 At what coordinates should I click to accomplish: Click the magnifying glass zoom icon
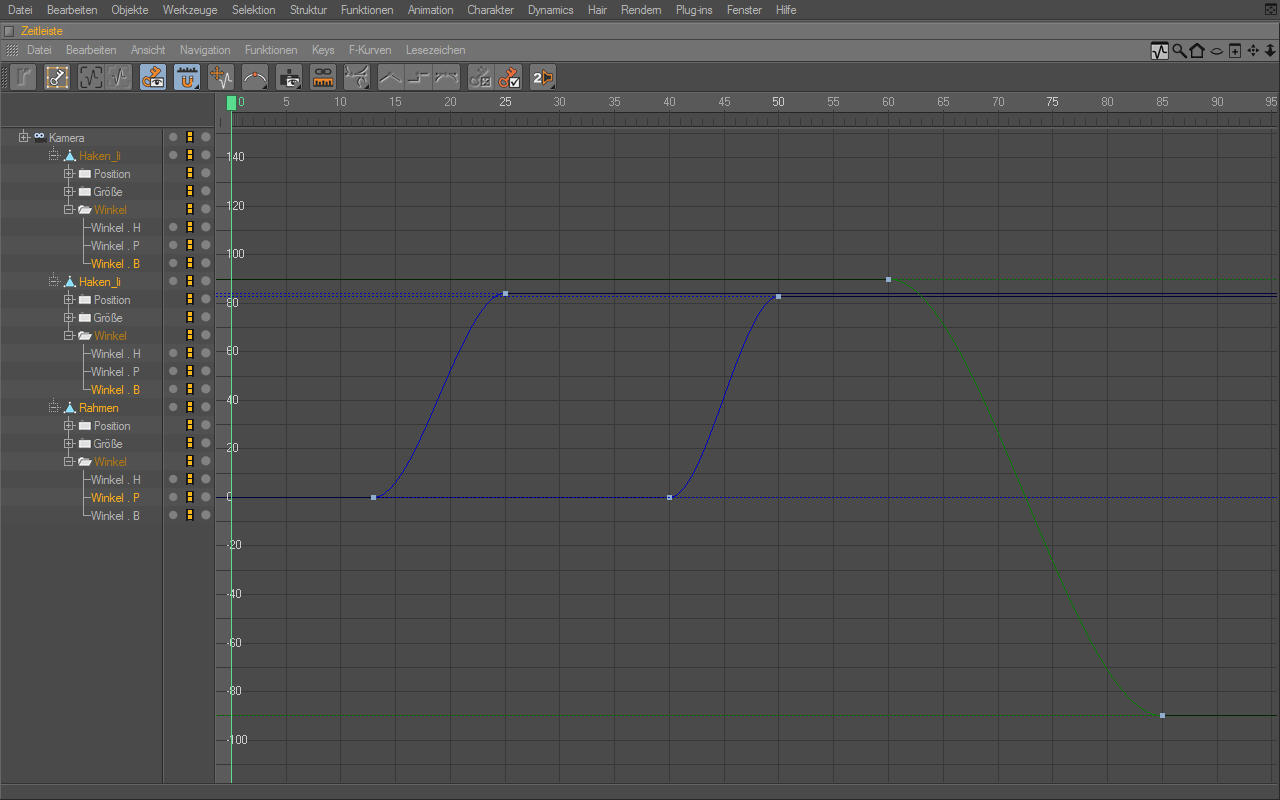pyautogui.click(x=1180, y=51)
